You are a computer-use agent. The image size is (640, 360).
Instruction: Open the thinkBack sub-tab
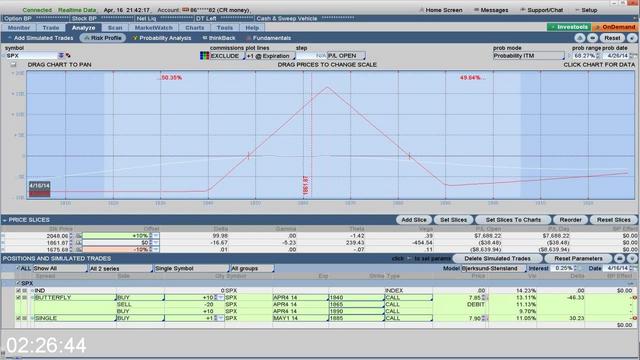coord(219,38)
